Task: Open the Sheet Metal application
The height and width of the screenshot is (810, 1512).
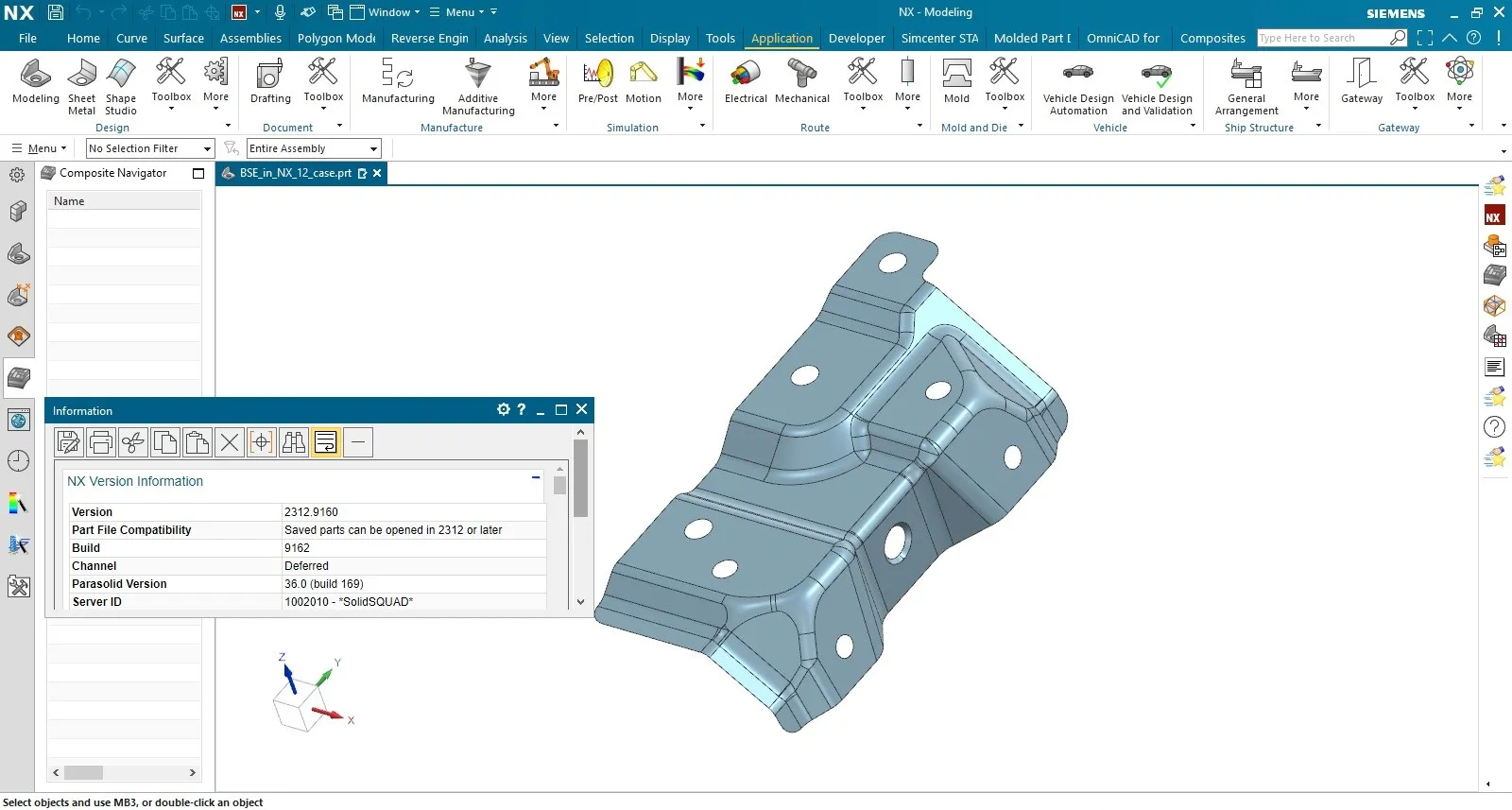Action: 81,87
